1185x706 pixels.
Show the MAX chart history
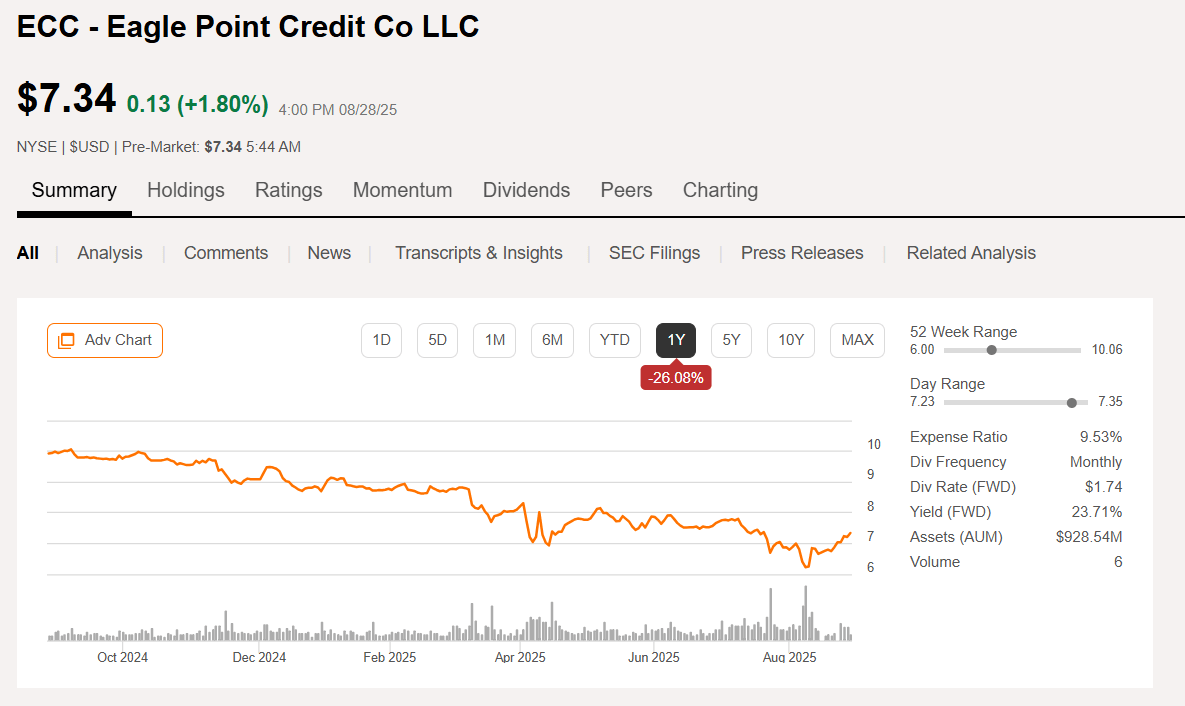pos(857,340)
